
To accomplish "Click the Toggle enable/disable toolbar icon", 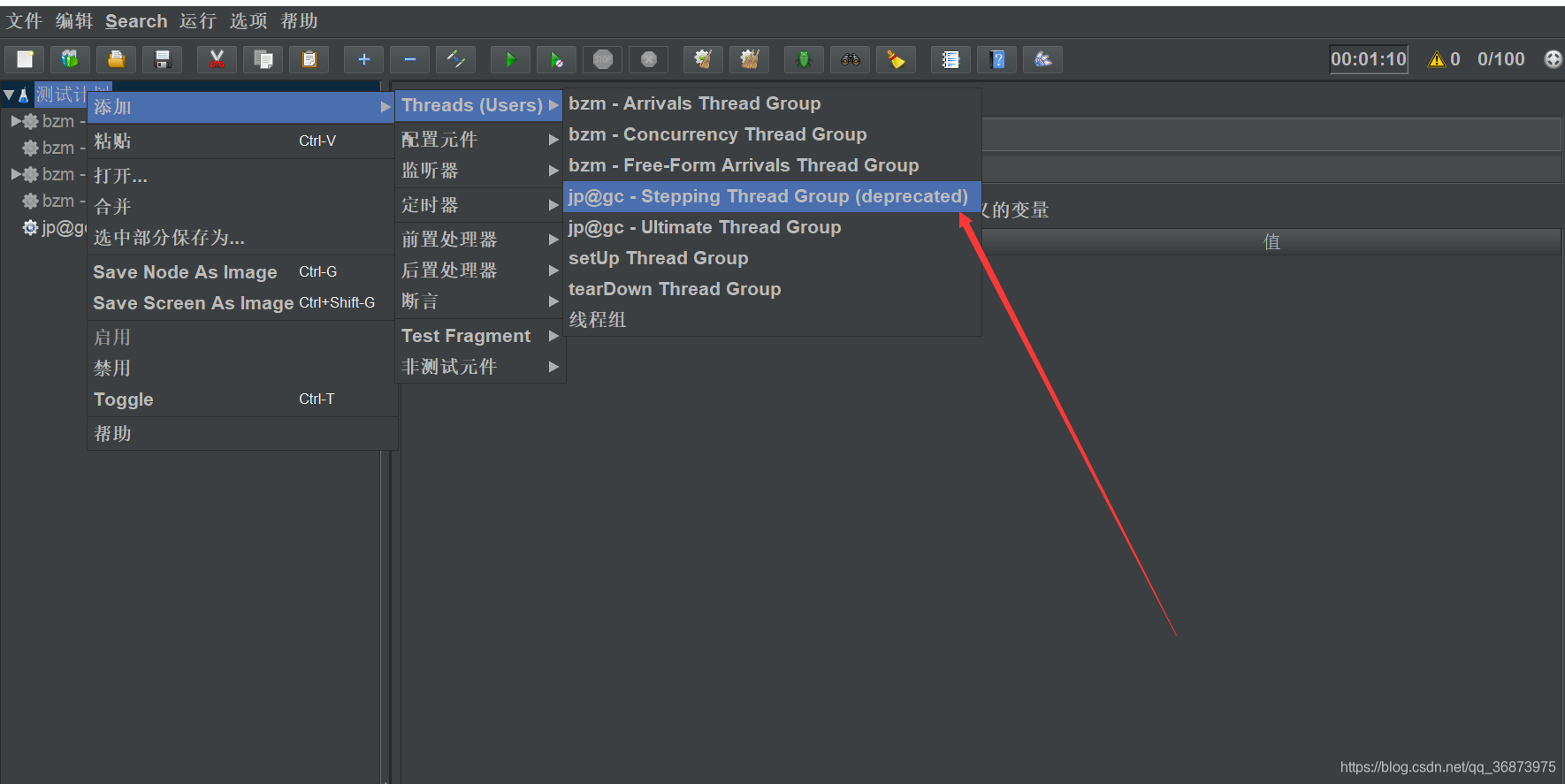I will (x=455, y=59).
